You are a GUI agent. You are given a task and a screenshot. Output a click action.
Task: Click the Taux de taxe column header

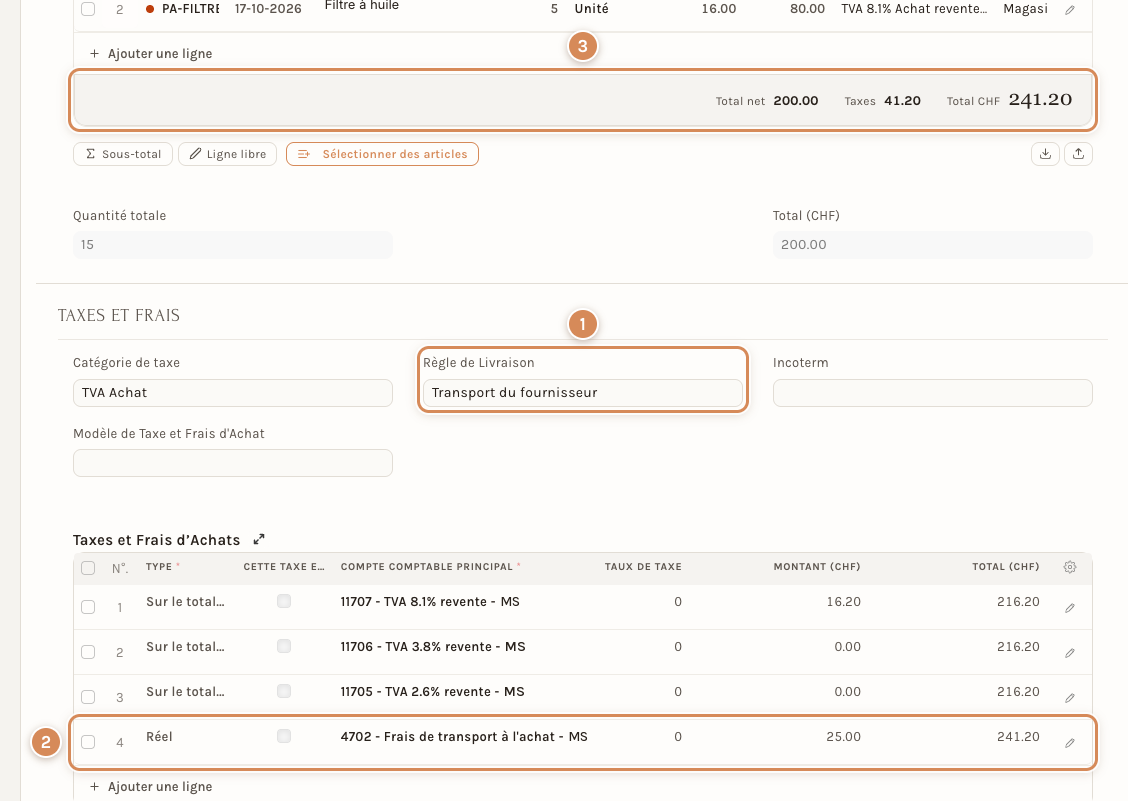[x=643, y=567]
